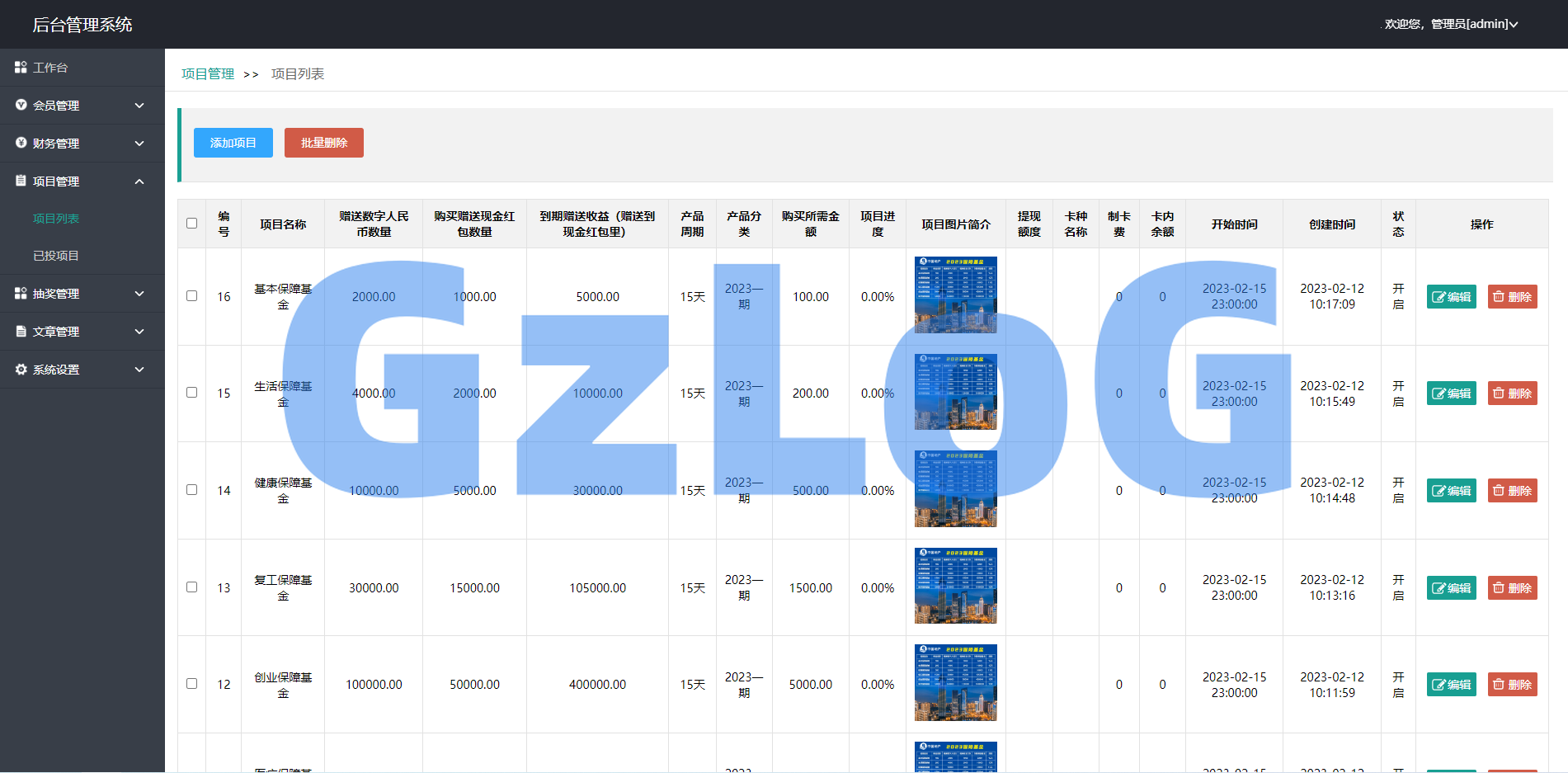The image size is (1568, 773).
Task: Click the 工作台 dashboard icon in sidebar
Action: 21,67
